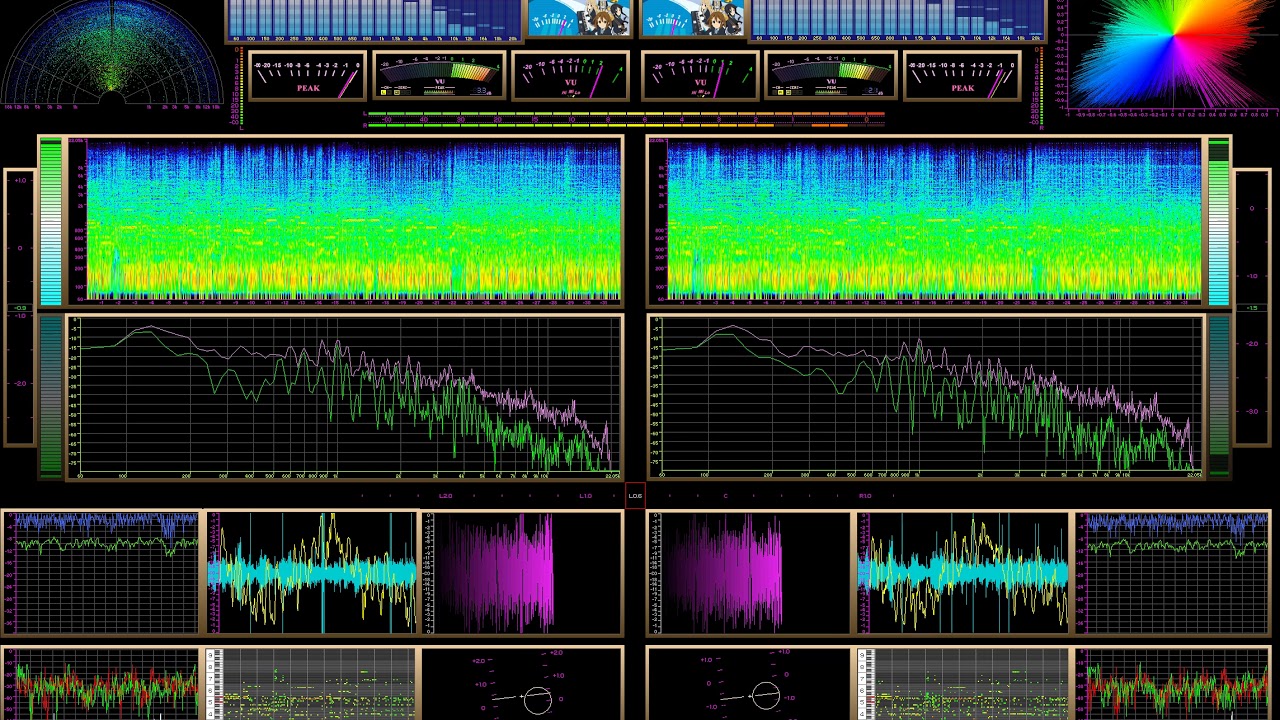The width and height of the screenshot is (1280, 720).
Task: Click the right channel spectrogram
Action: click(925, 221)
